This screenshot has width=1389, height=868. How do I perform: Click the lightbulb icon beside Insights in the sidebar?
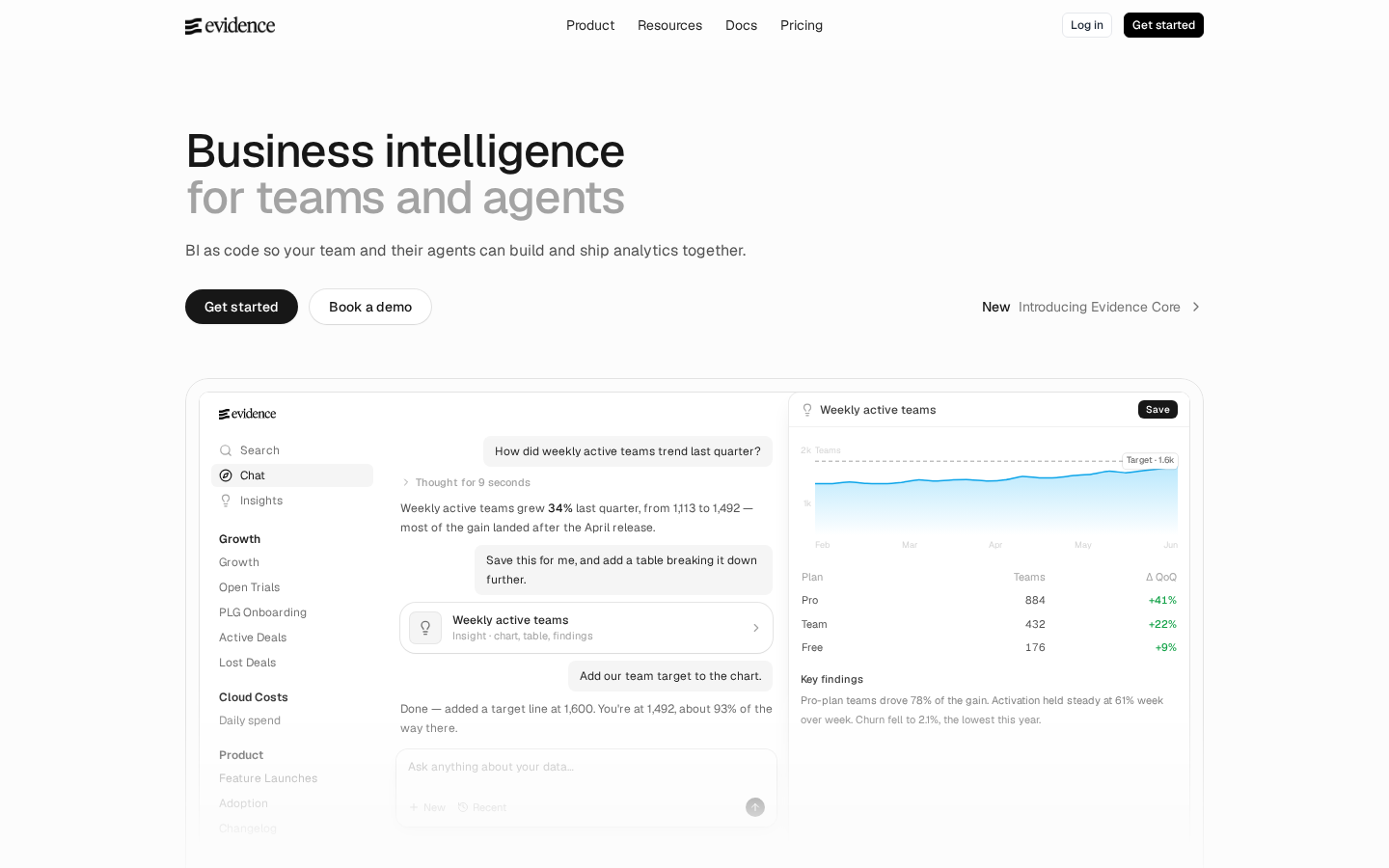pos(226,501)
